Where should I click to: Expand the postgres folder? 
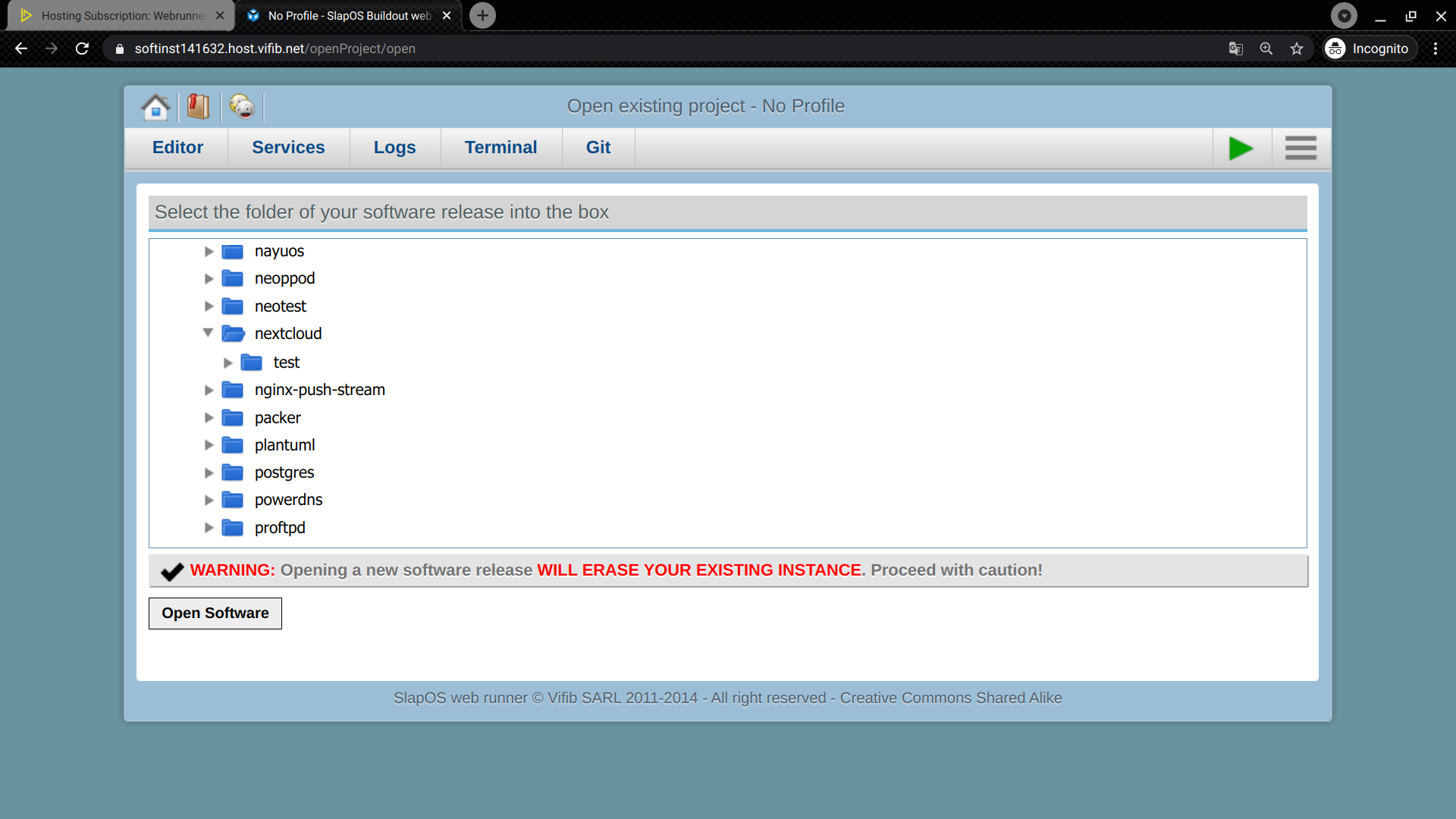tap(209, 472)
